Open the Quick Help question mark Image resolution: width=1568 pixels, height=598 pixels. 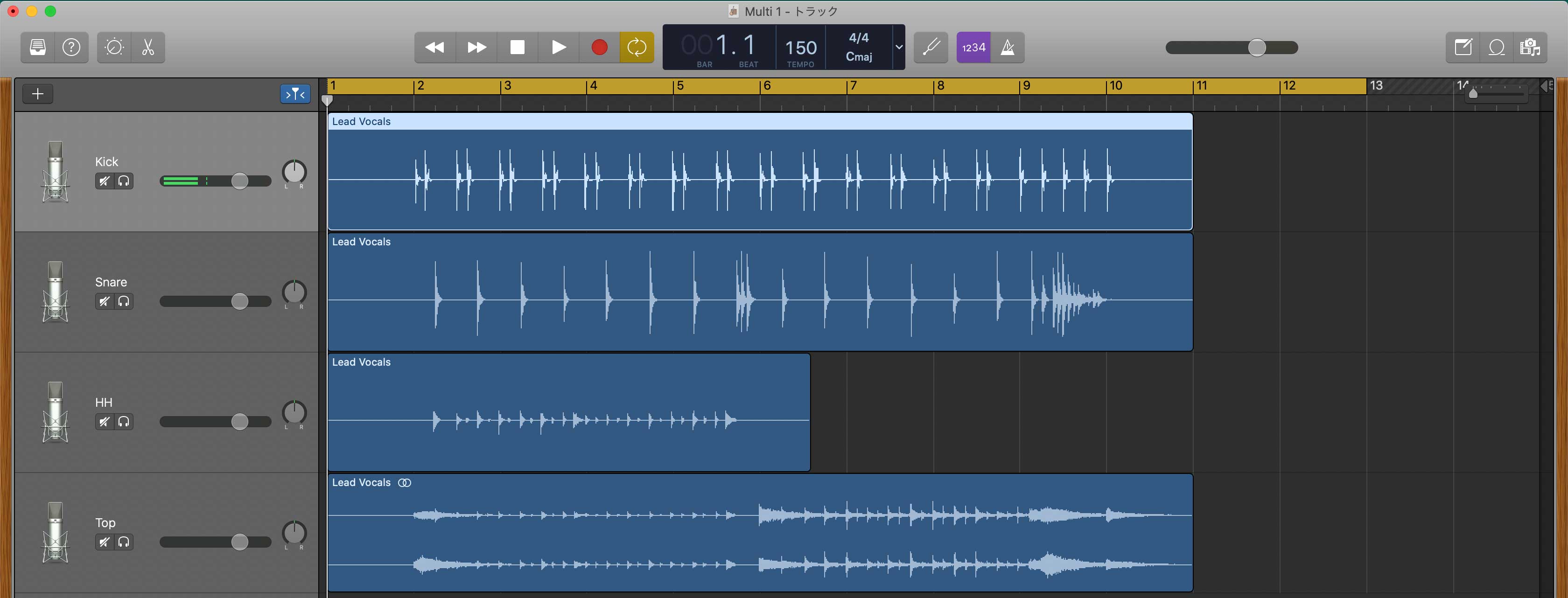coord(72,48)
